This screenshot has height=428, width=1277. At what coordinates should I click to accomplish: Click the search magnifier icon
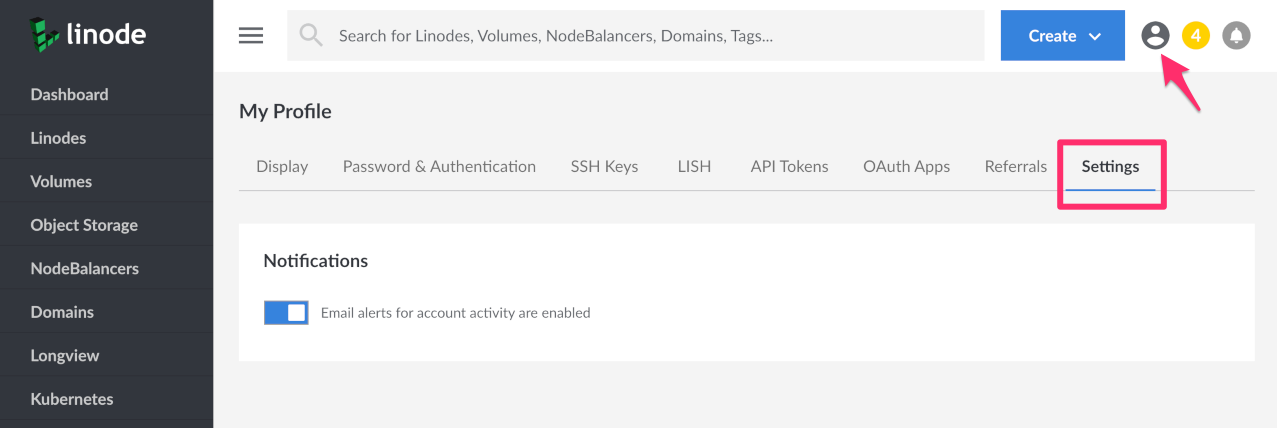tap(311, 36)
